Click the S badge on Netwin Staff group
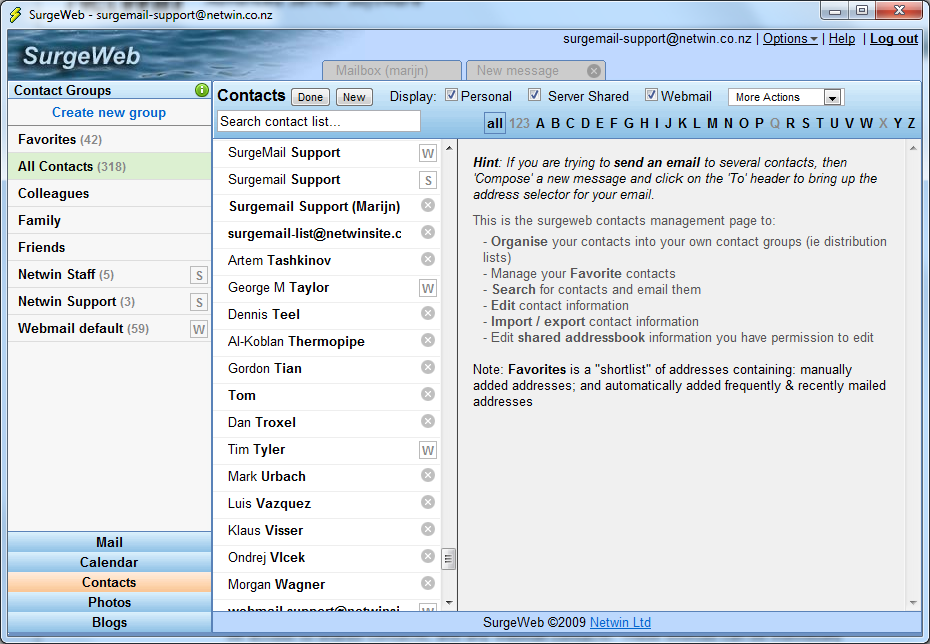 pos(199,275)
